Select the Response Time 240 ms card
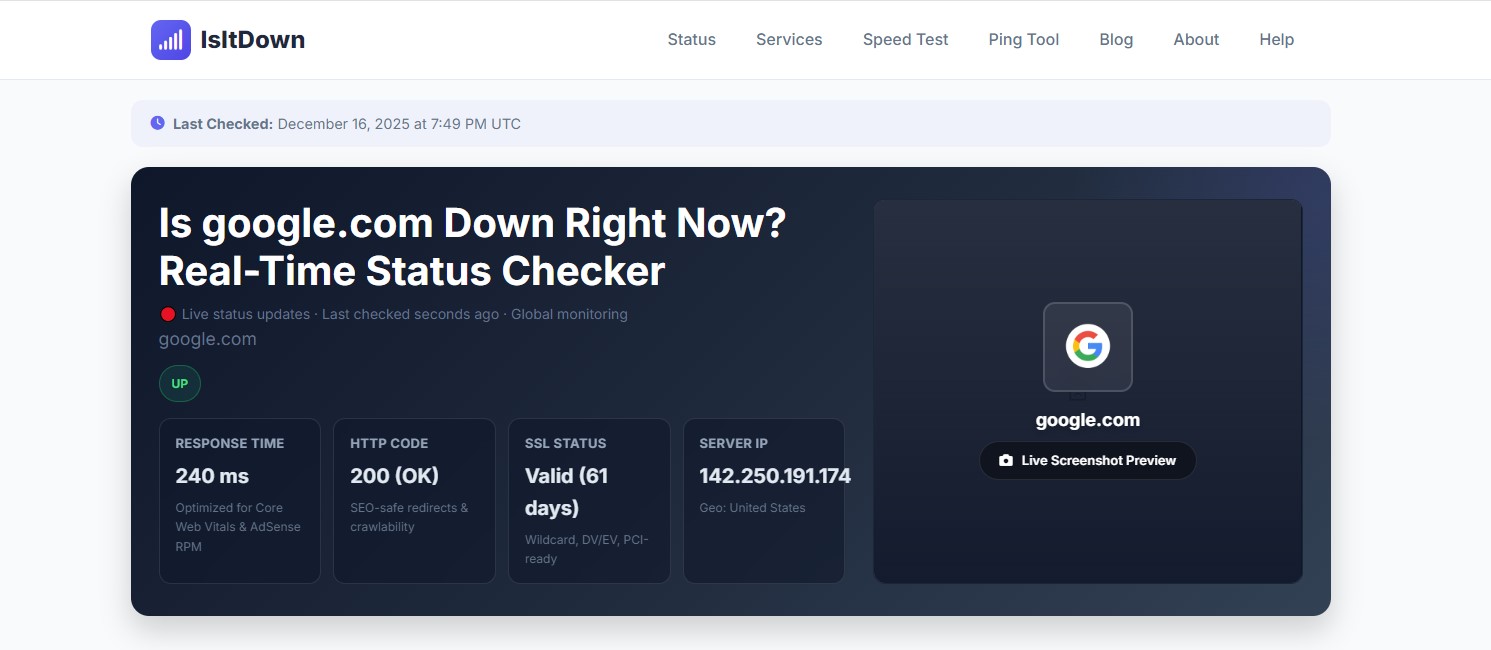Screen dimensions: 1491x650 point(240,500)
